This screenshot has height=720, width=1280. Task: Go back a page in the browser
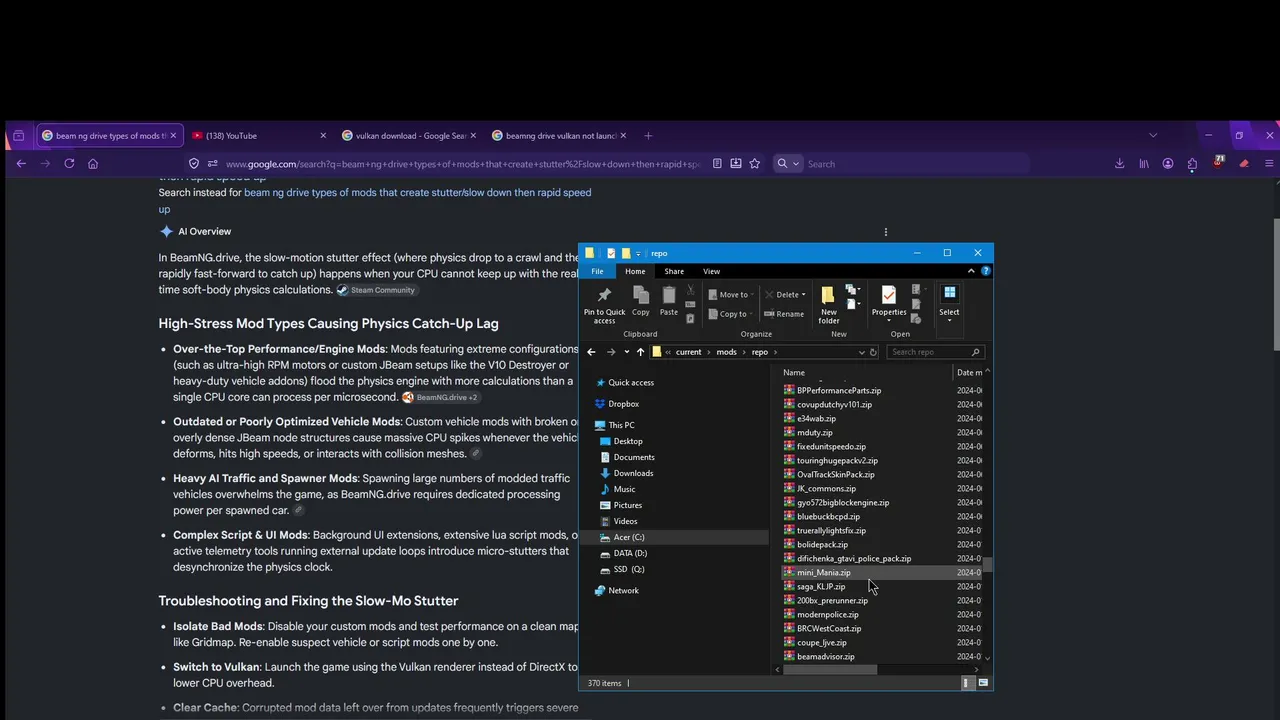coord(21,164)
